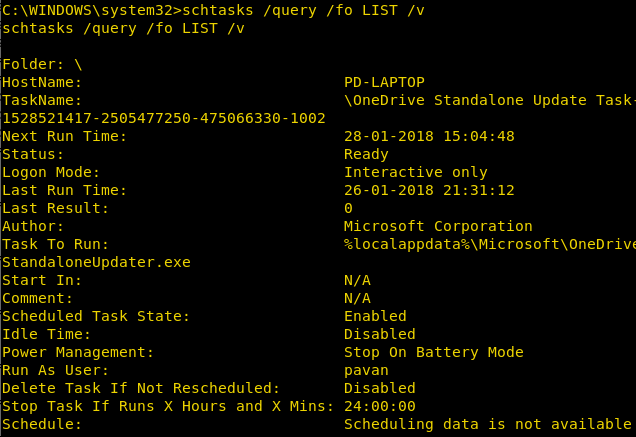The image size is (636, 437).
Task: Click the Author value Microsoft Corporation
Action: 438,226
